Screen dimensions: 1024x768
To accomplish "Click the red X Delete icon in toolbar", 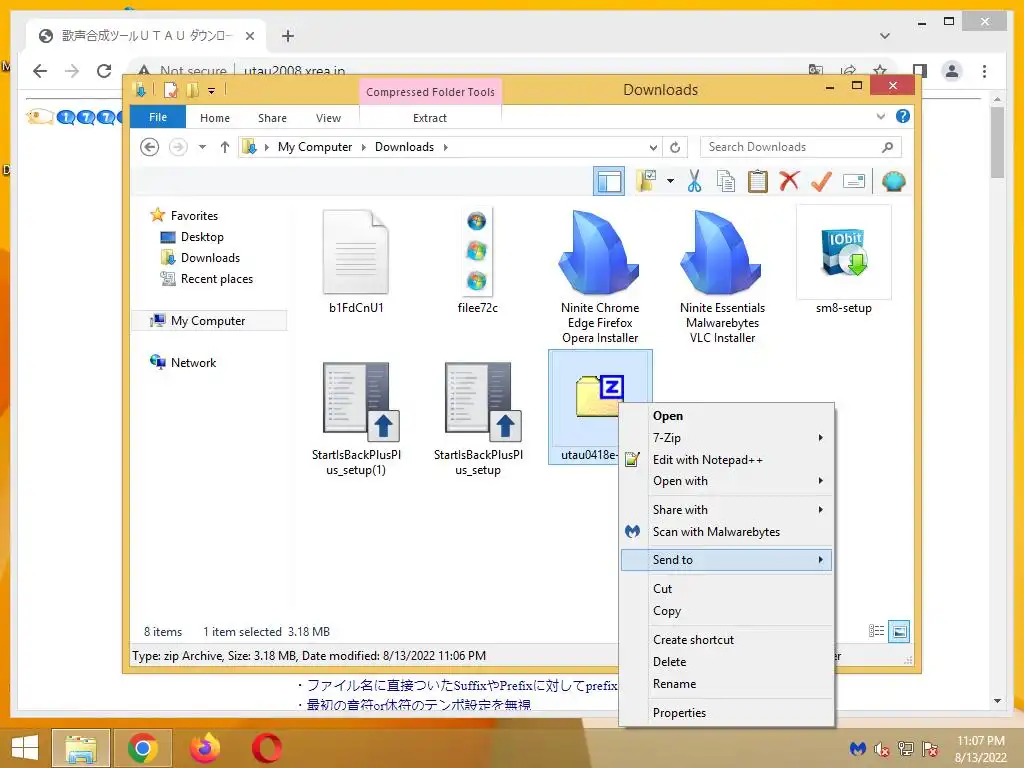I will pos(789,181).
